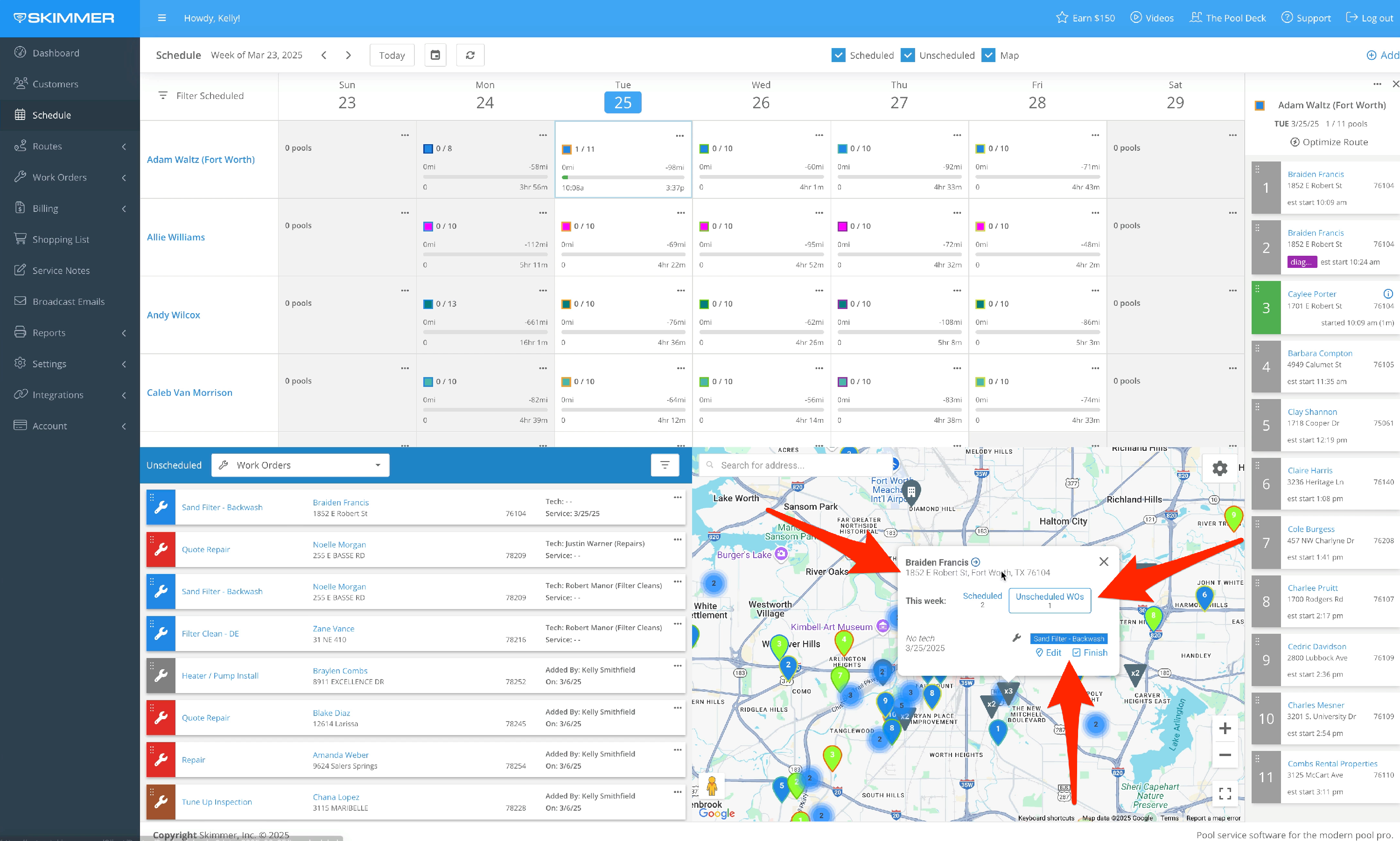Open the calendar date picker icon

(x=435, y=55)
